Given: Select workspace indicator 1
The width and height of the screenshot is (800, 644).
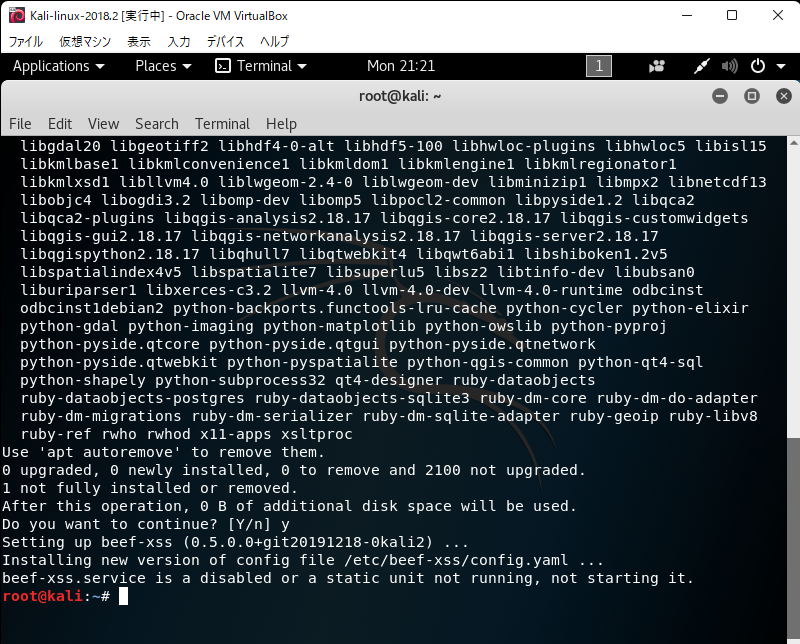Looking at the screenshot, I should pyautogui.click(x=599, y=66).
